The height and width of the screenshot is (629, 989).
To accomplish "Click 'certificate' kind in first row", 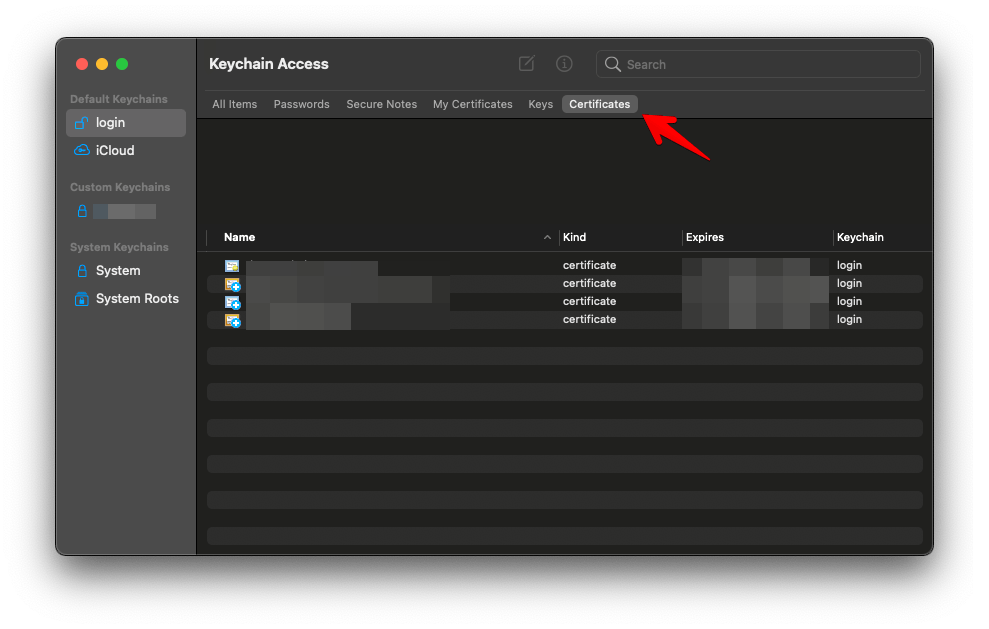I will (589, 266).
